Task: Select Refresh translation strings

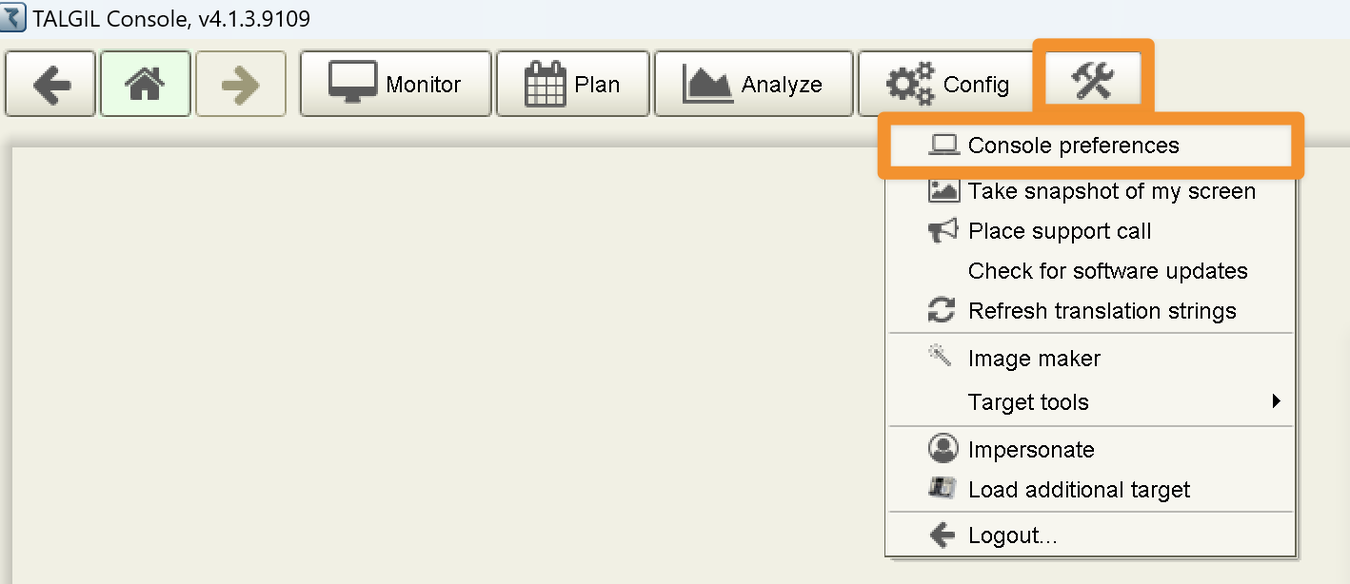Action: click(x=1091, y=311)
